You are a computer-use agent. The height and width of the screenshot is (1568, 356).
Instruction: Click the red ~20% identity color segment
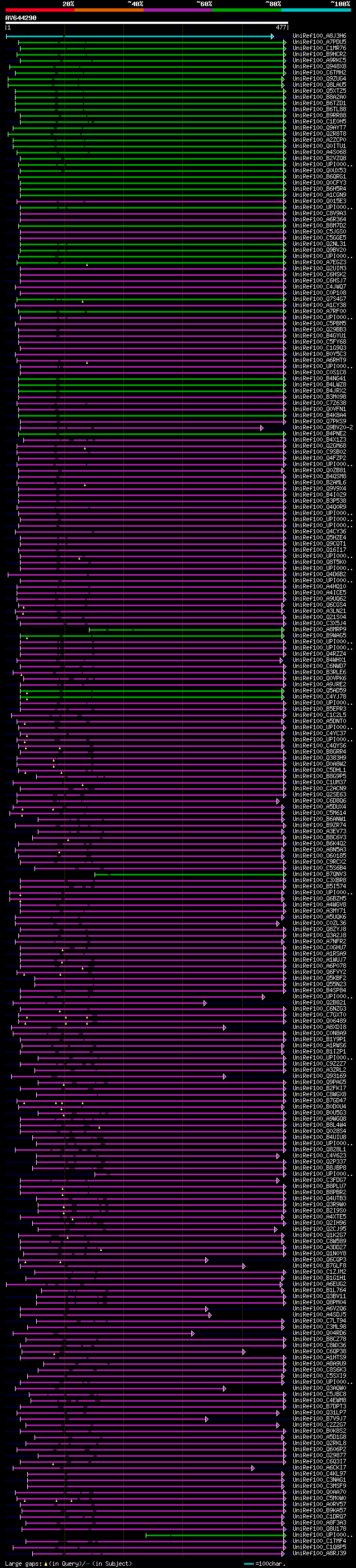(39, 10)
